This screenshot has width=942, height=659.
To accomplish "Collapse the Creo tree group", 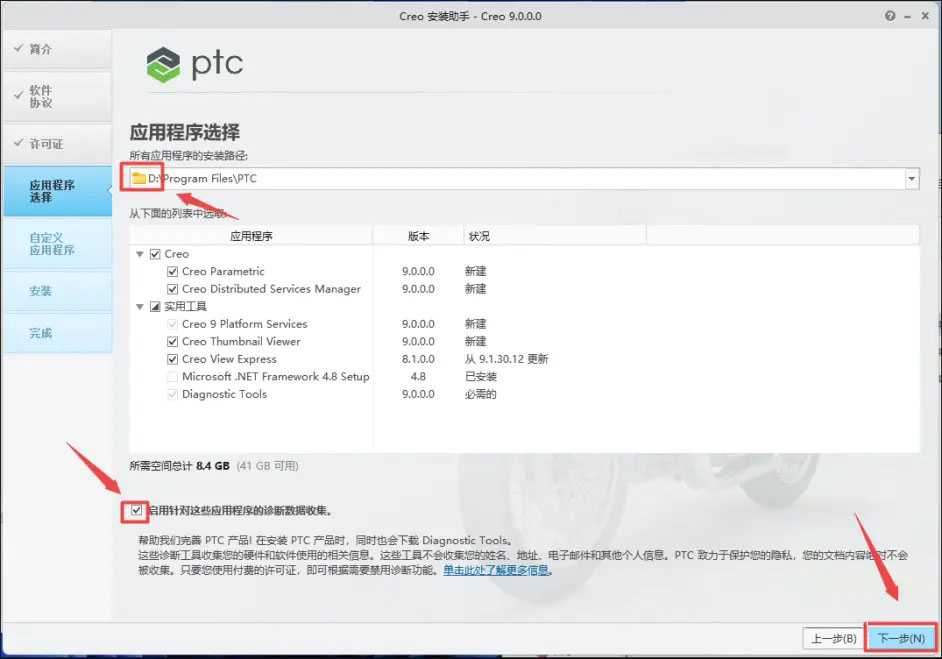I will (x=139, y=254).
